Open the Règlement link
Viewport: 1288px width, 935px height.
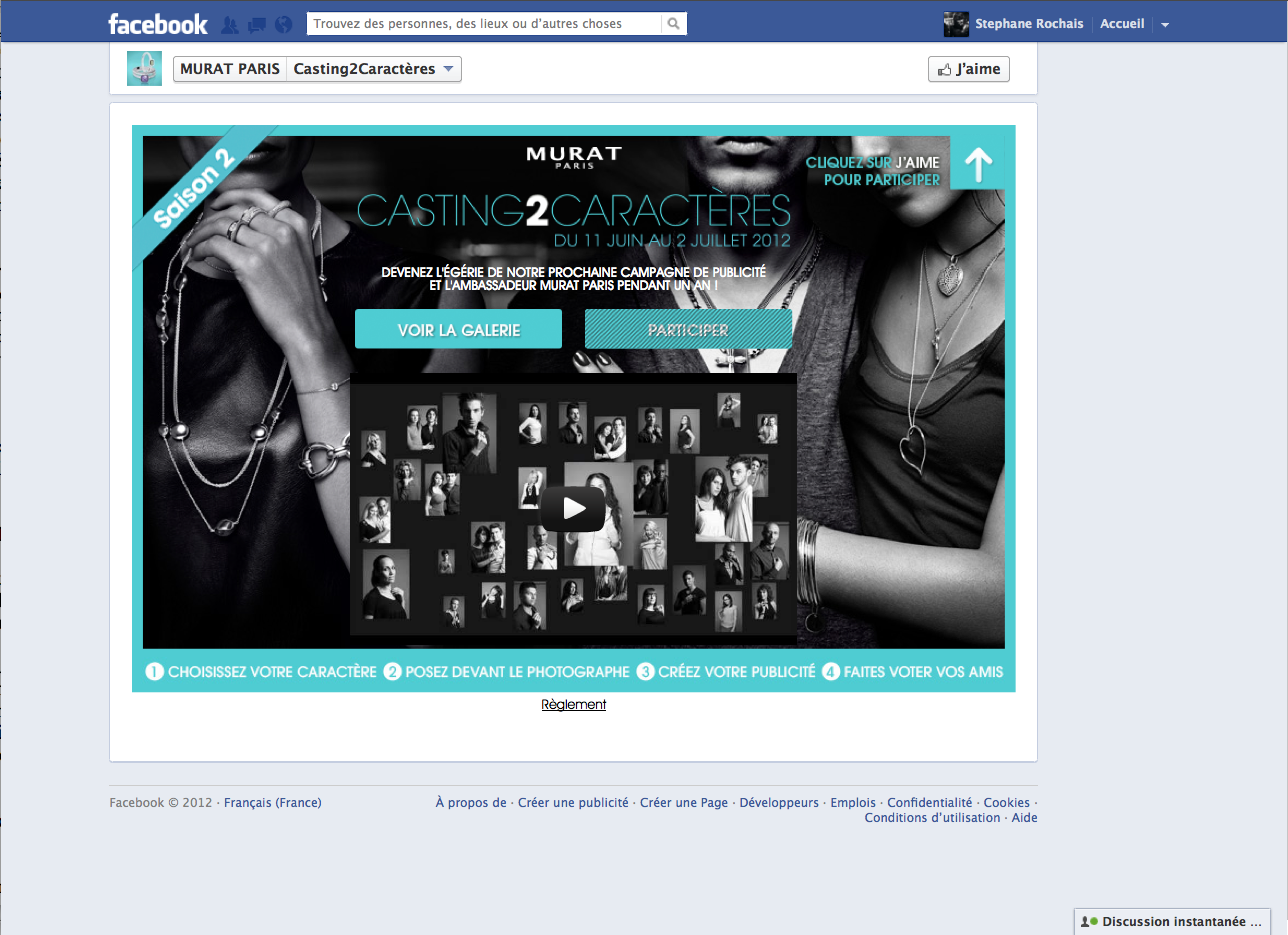pyautogui.click(x=574, y=704)
